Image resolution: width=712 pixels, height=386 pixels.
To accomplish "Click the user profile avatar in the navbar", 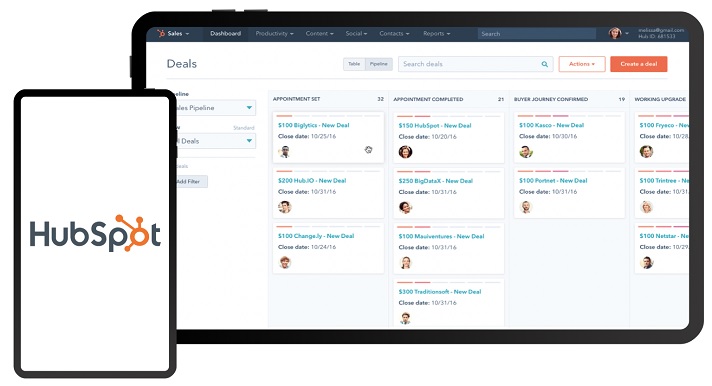I will 615,33.
